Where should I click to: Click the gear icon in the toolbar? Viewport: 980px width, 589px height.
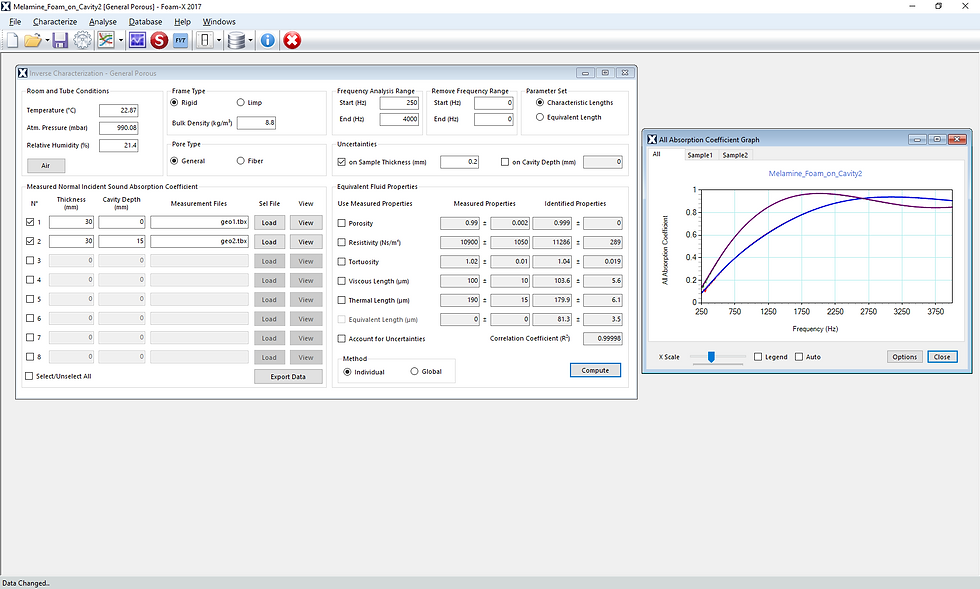click(x=82, y=41)
